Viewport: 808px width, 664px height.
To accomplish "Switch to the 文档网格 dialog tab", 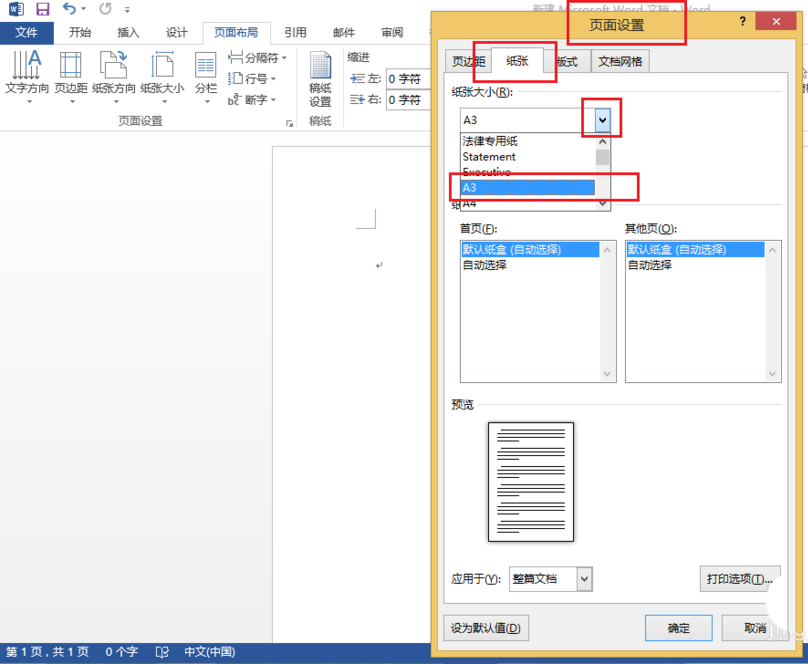I will tap(620, 62).
